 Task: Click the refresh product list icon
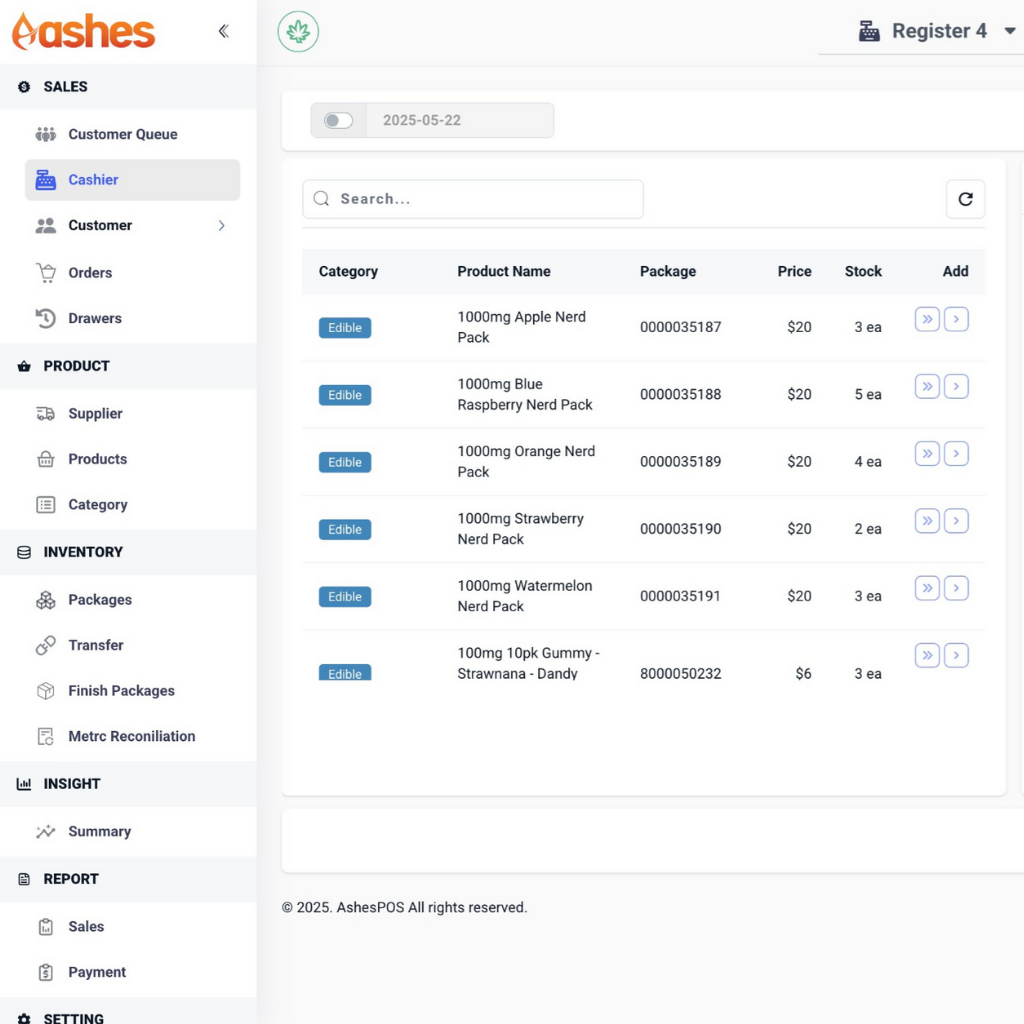click(965, 199)
